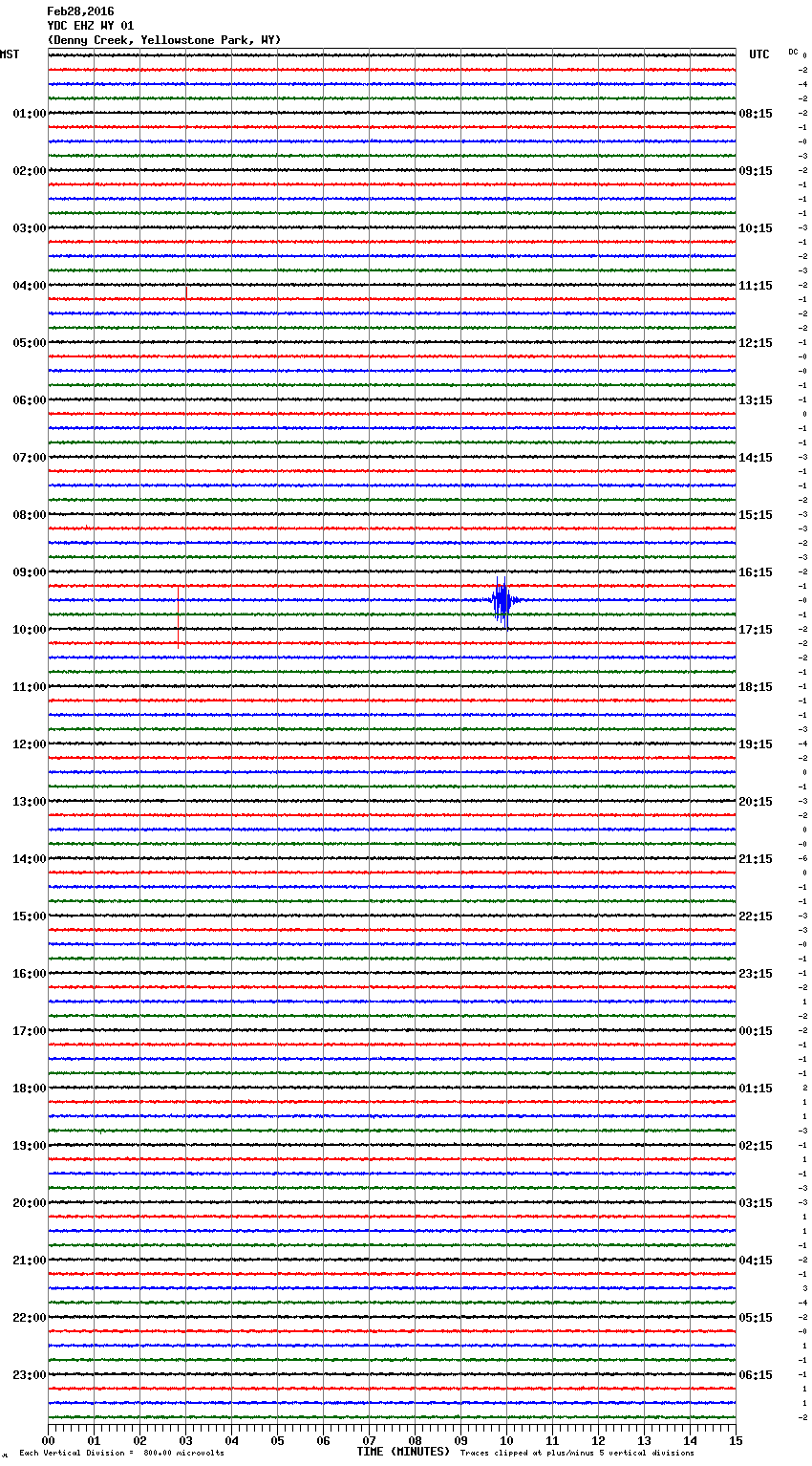Select the 09:00 MST row label
Image resolution: width=812 pixels, height=1466 pixels.
point(29,572)
